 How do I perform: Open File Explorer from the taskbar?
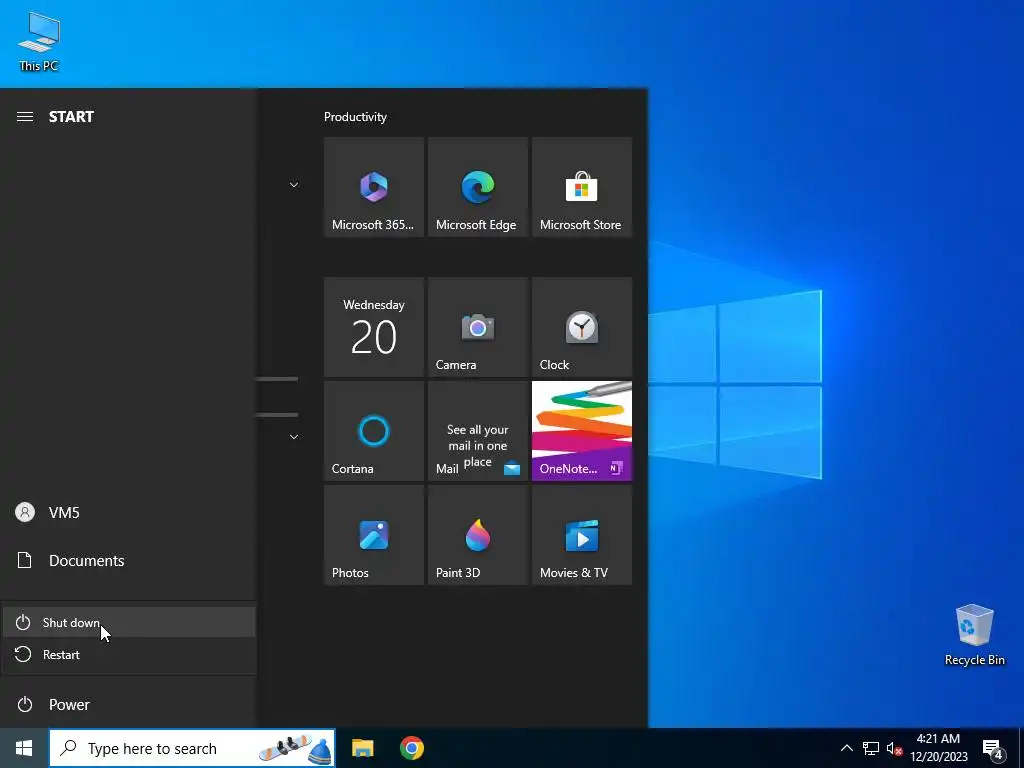point(362,748)
